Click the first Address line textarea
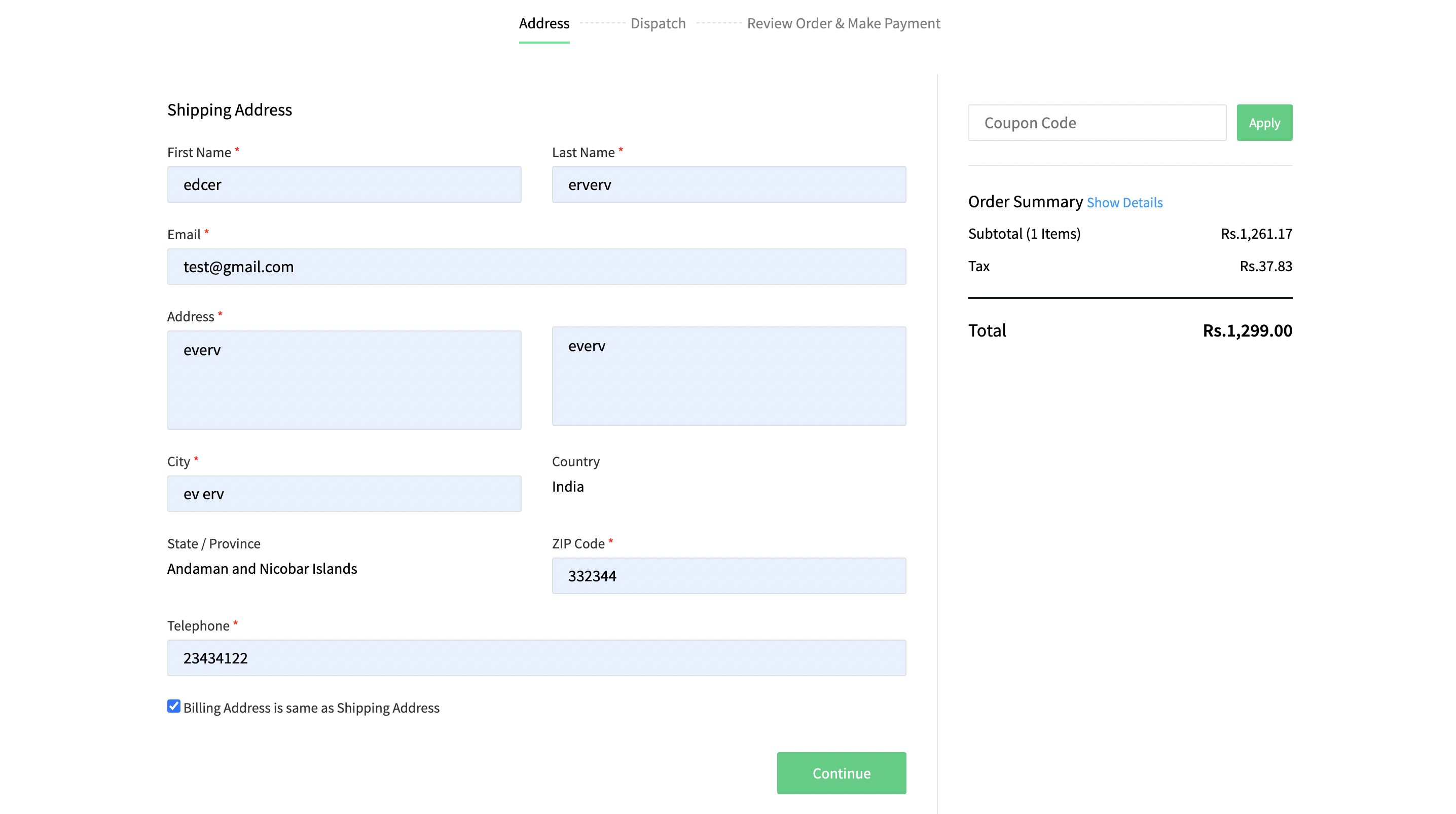This screenshot has height=814, width=1456. [x=344, y=379]
